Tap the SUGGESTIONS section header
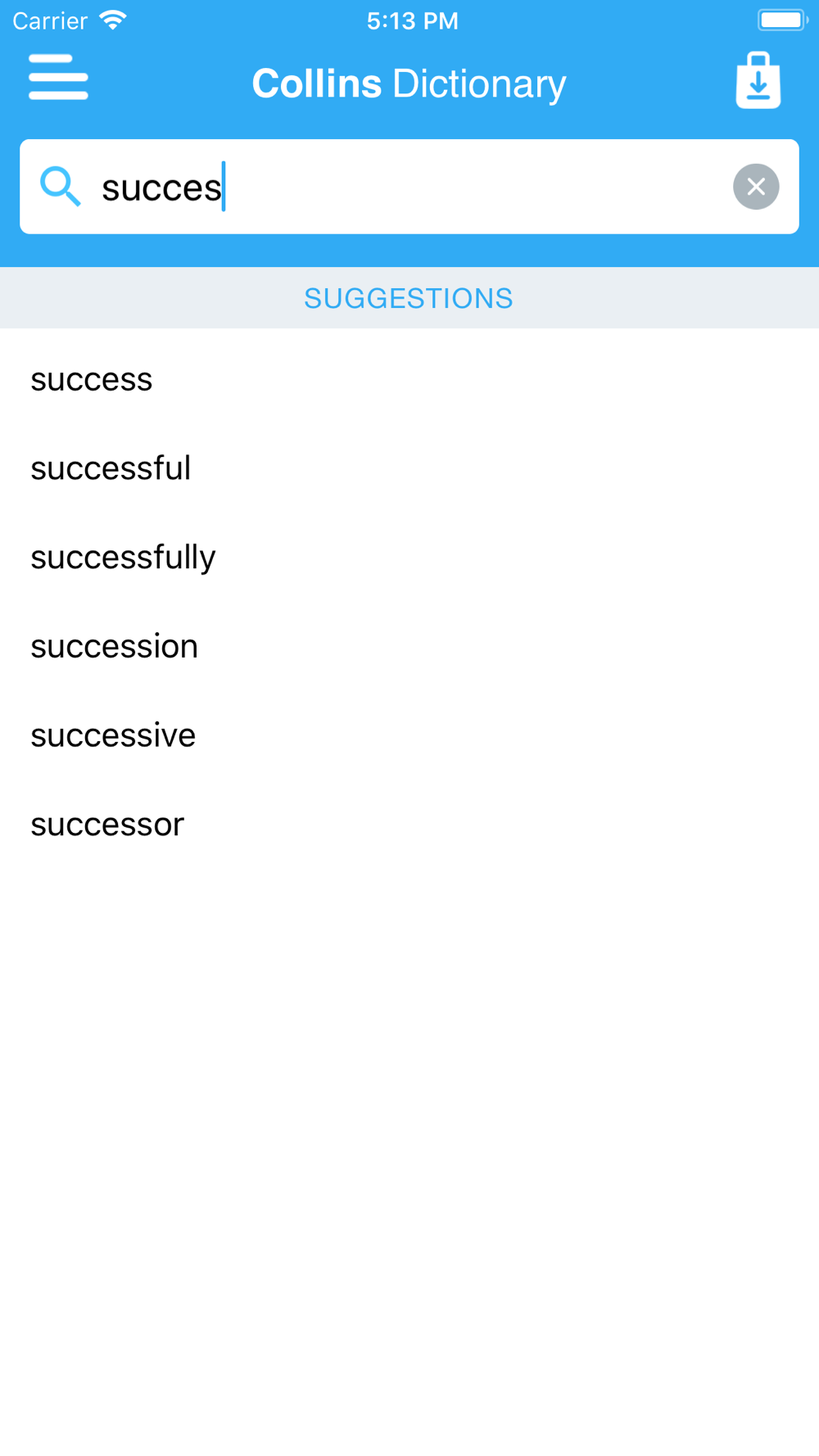This screenshot has width=819, height=1456. [409, 298]
